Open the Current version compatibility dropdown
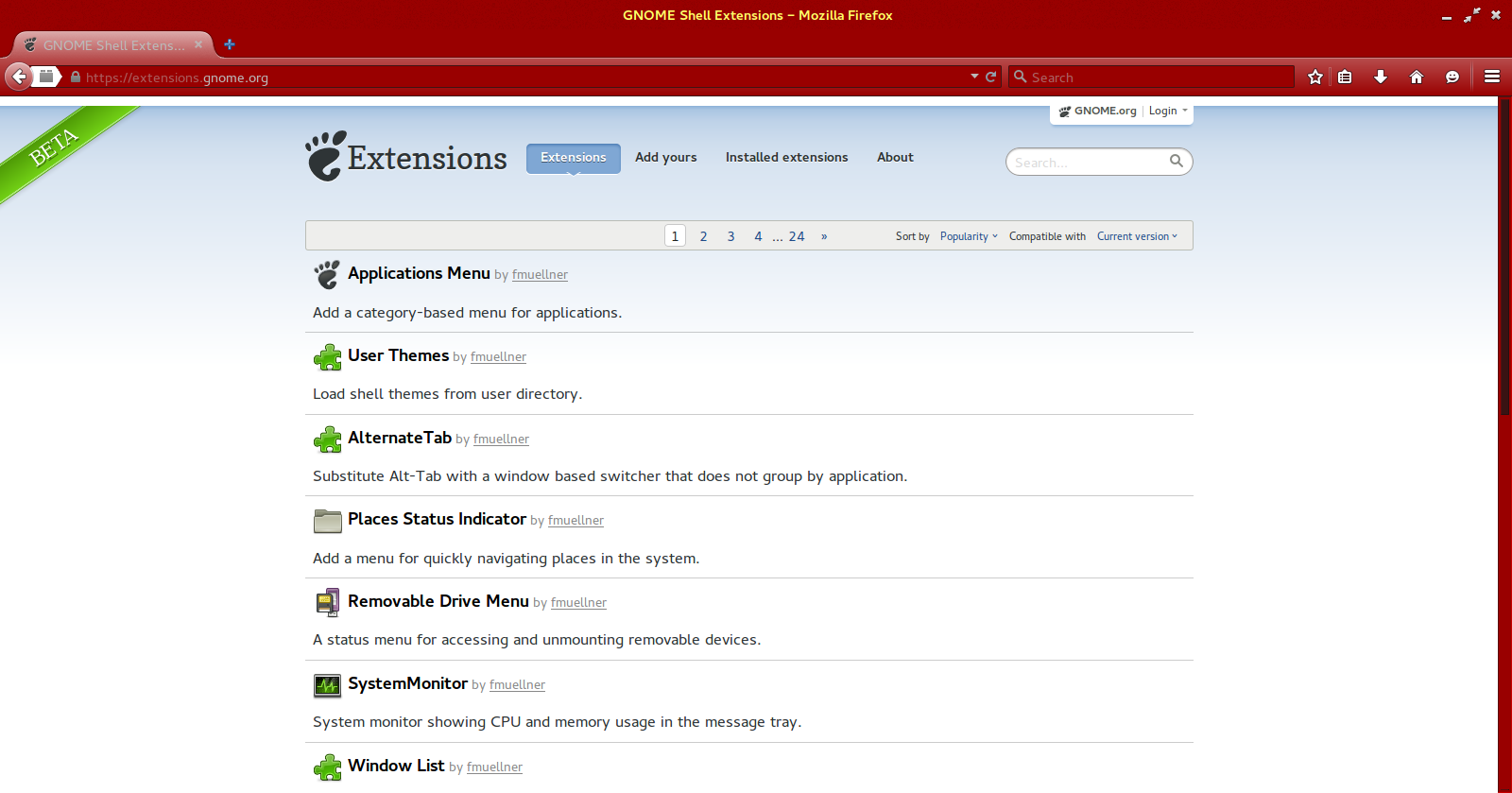 [1137, 236]
